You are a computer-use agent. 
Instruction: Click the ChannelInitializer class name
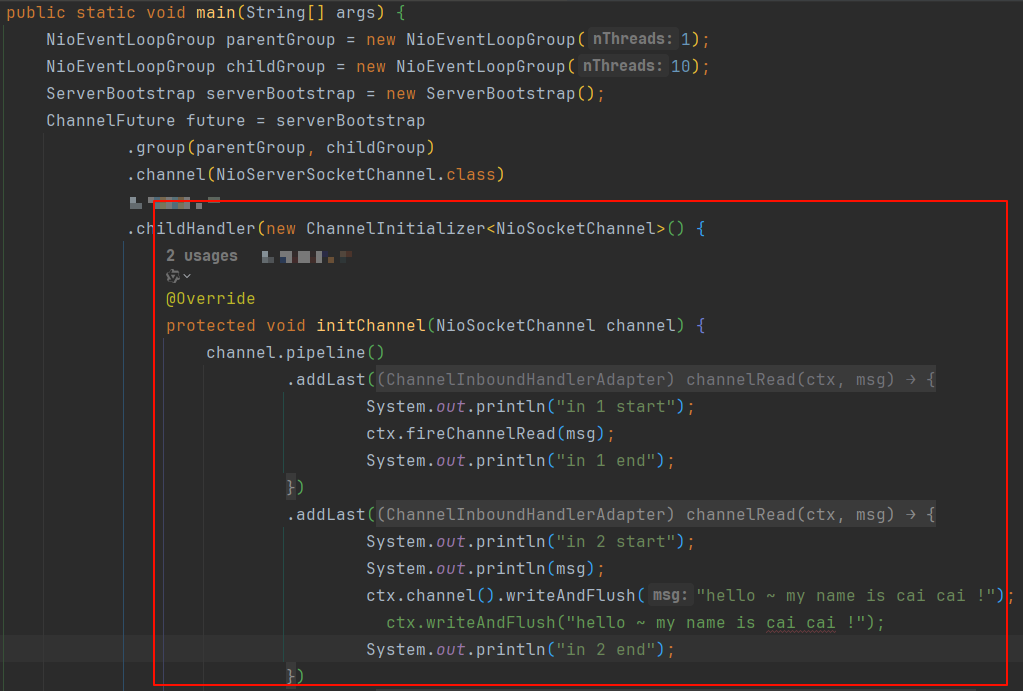[396, 228]
